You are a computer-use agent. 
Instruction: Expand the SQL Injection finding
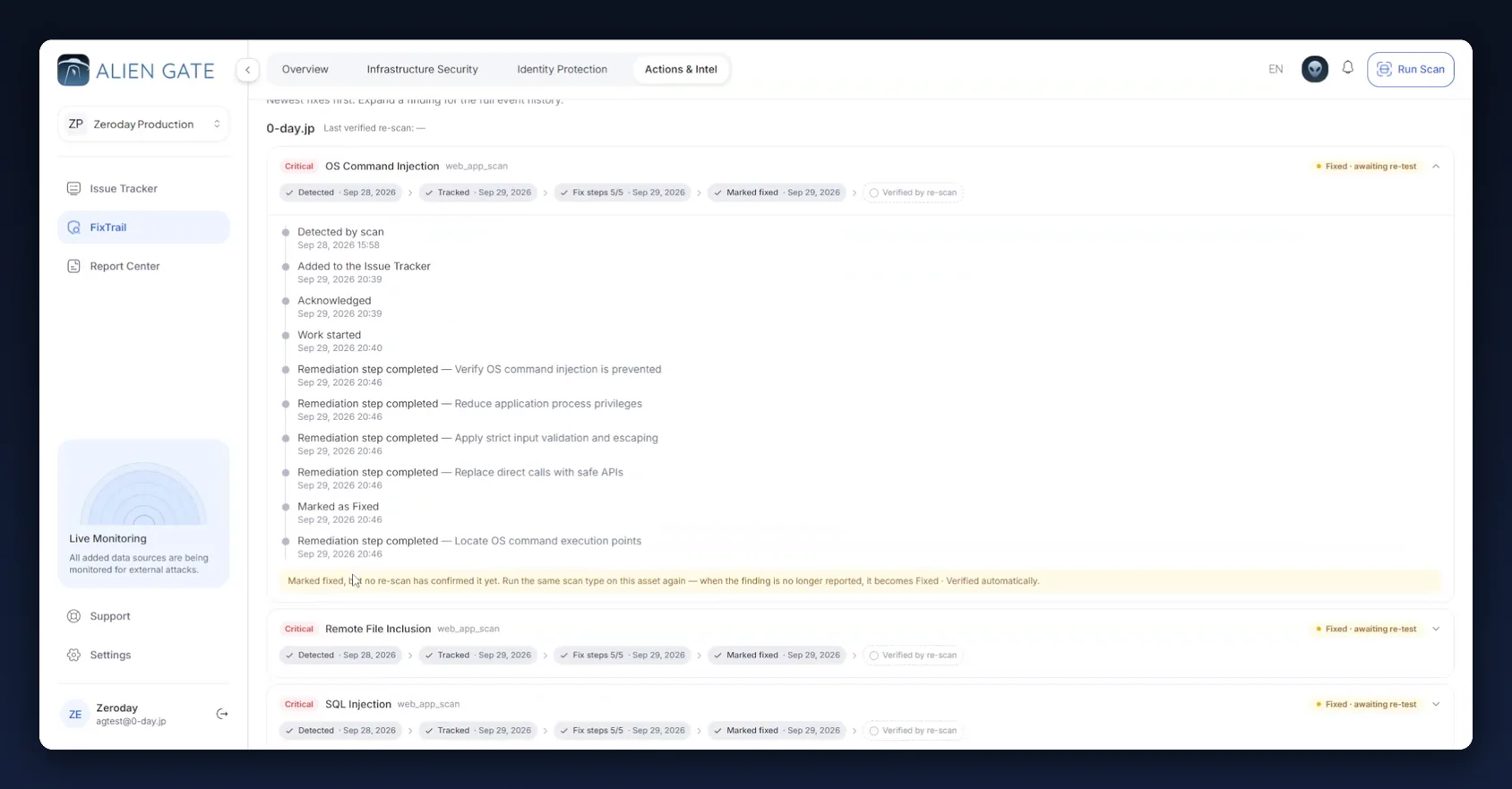click(x=1436, y=704)
